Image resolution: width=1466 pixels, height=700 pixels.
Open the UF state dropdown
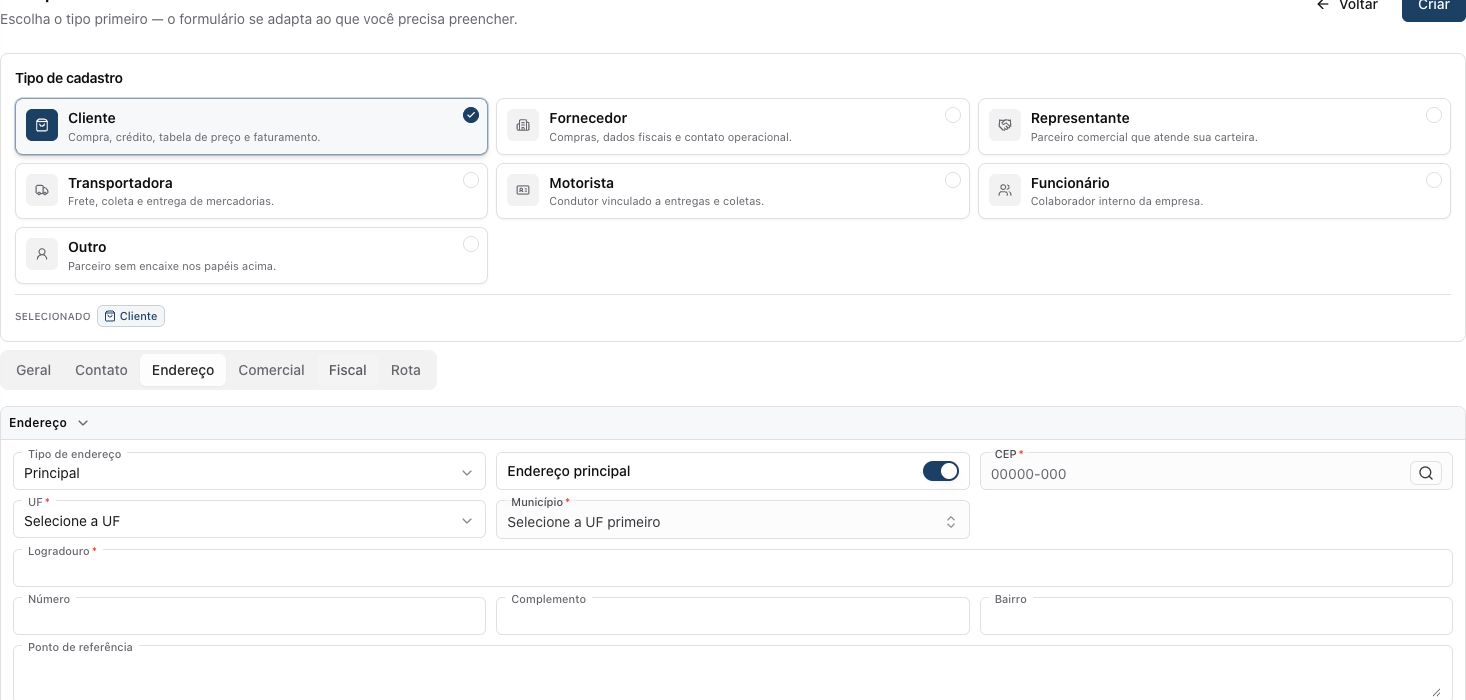(x=249, y=520)
